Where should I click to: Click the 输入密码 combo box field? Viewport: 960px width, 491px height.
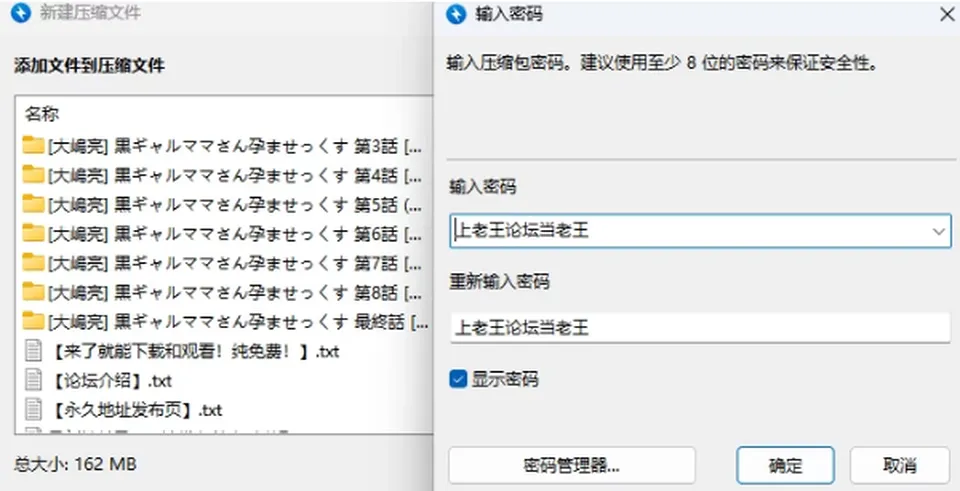[700, 231]
